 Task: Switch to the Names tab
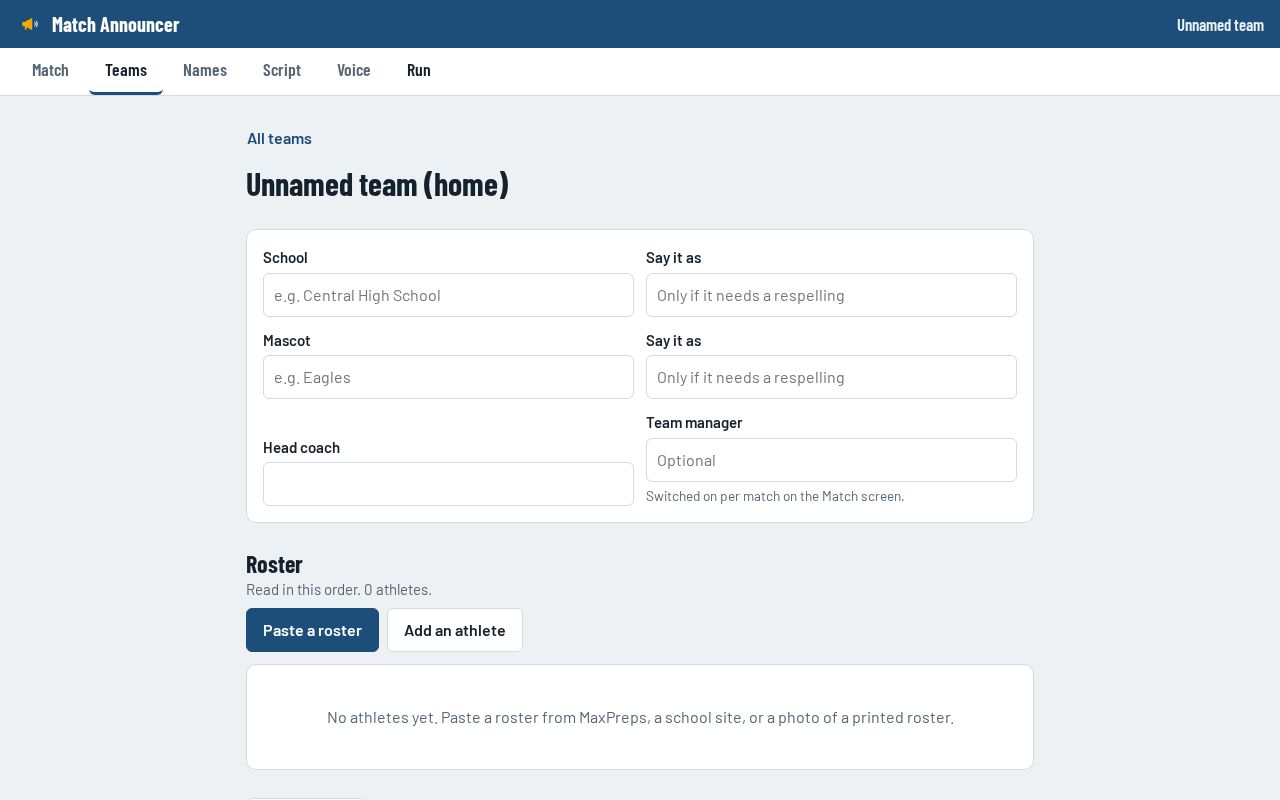pos(205,70)
